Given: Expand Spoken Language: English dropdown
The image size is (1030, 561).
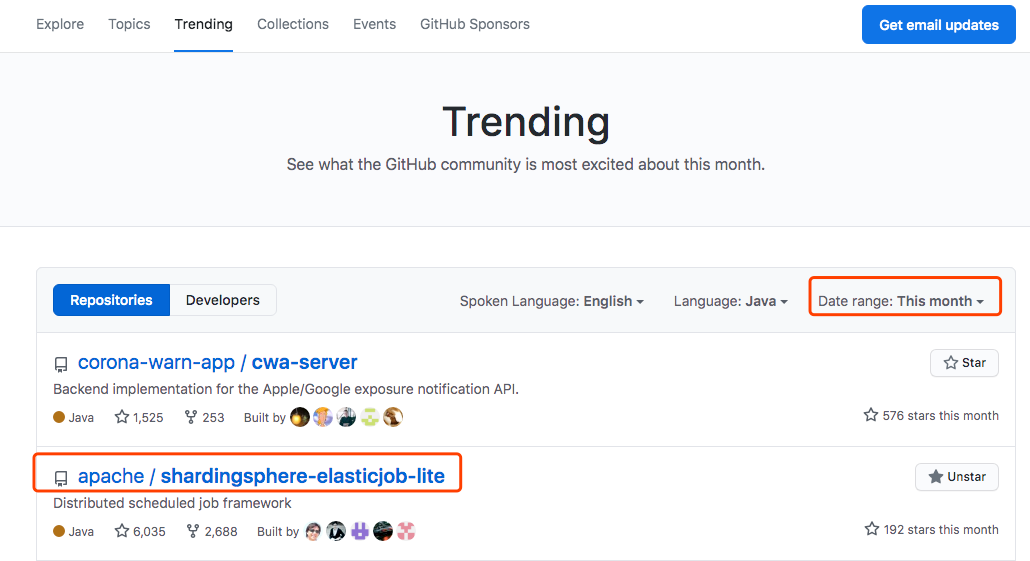Looking at the screenshot, I should [x=552, y=301].
